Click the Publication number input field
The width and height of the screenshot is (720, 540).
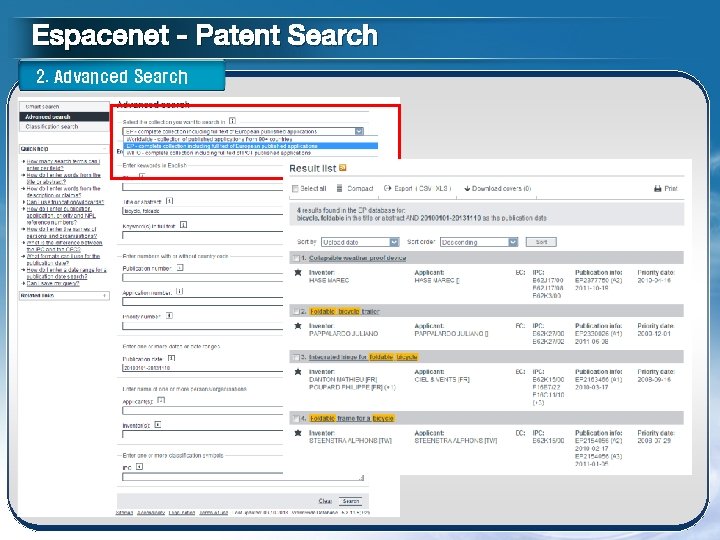pos(202,277)
